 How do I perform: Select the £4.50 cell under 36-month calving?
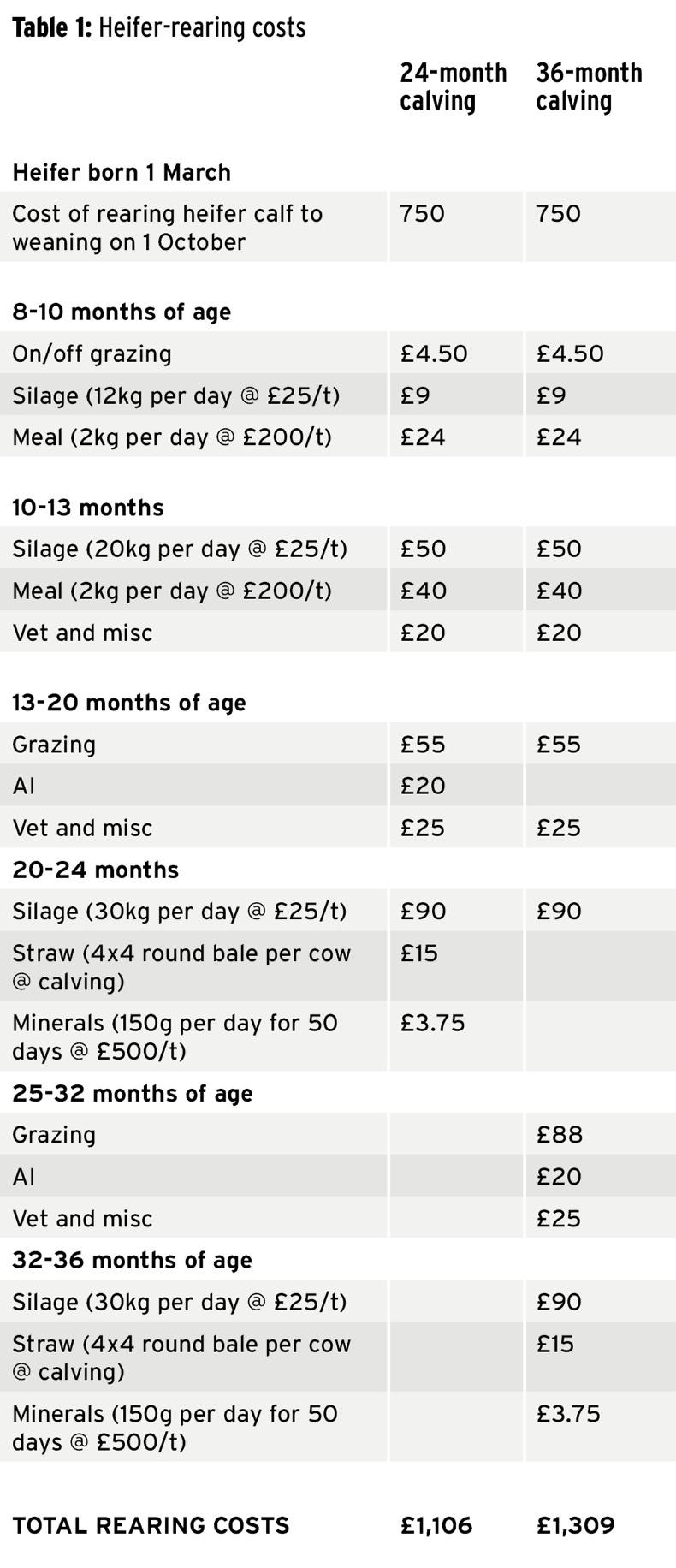tap(570, 353)
